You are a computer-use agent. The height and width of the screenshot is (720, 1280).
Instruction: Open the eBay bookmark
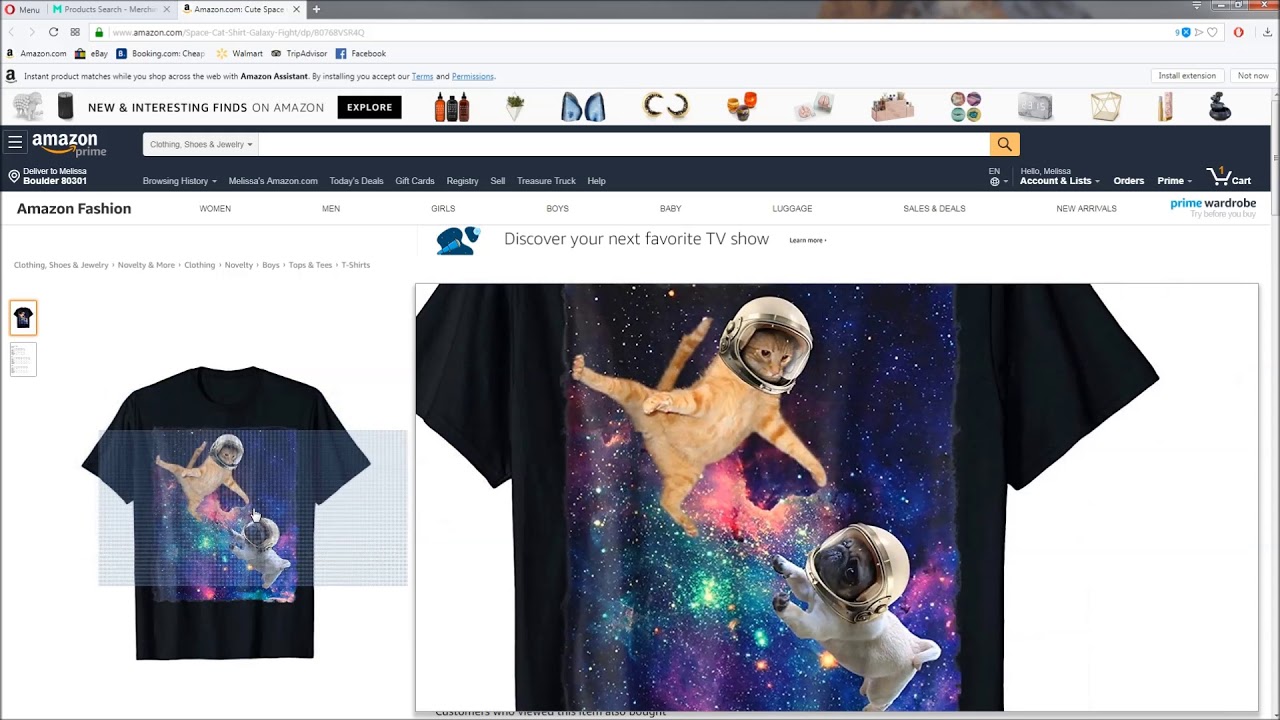[91, 54]
